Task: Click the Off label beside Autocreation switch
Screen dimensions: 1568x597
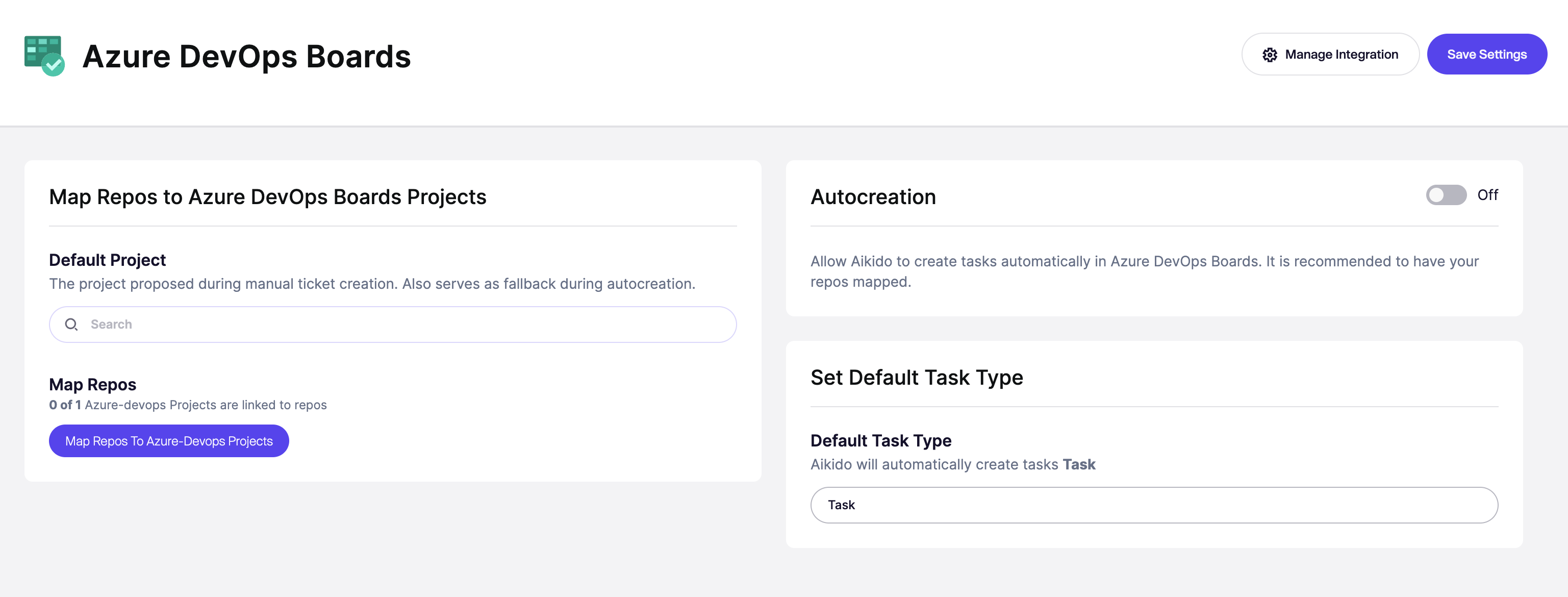Action: 1487,195
